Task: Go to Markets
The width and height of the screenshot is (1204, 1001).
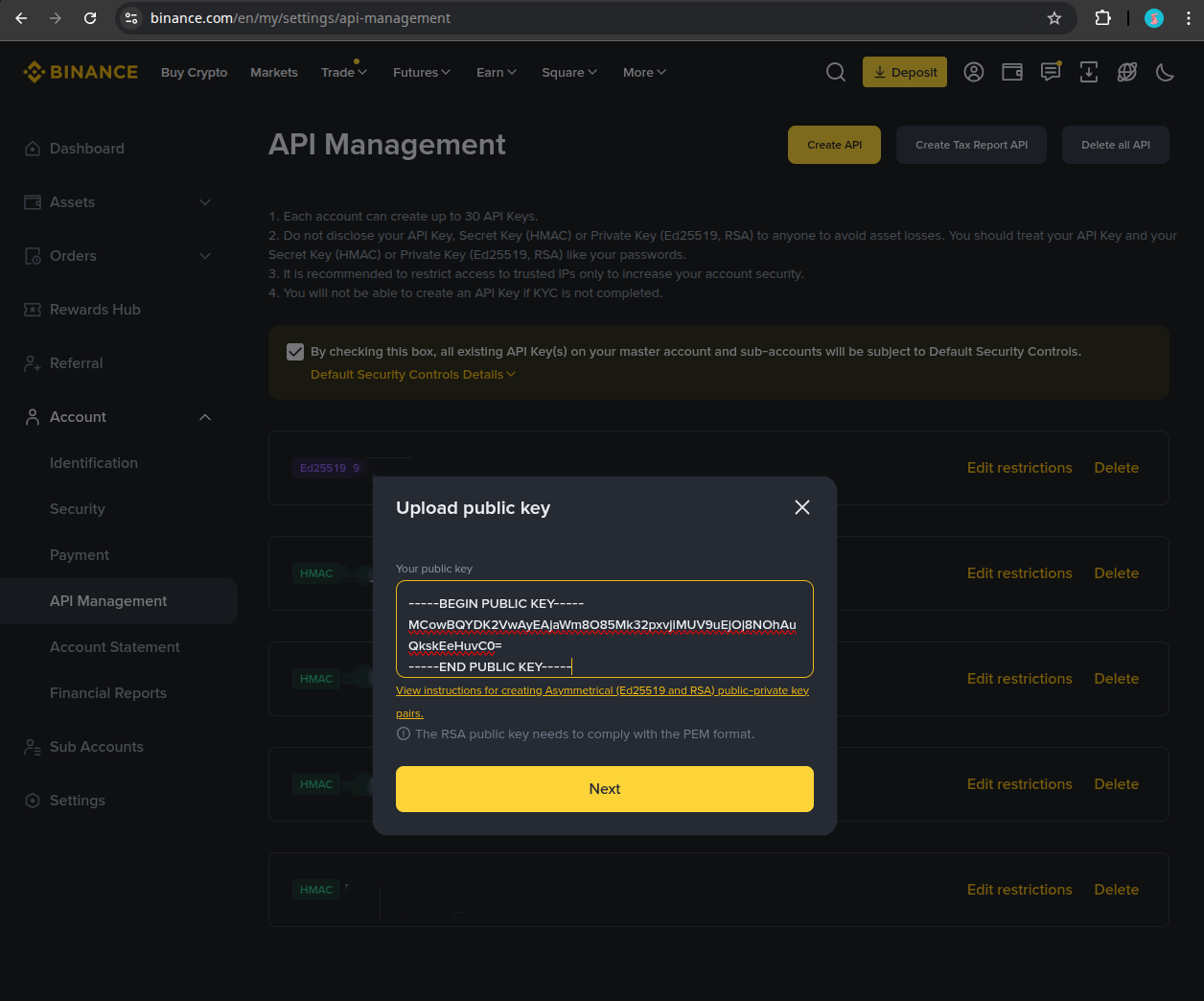Action: click(274, 72)
